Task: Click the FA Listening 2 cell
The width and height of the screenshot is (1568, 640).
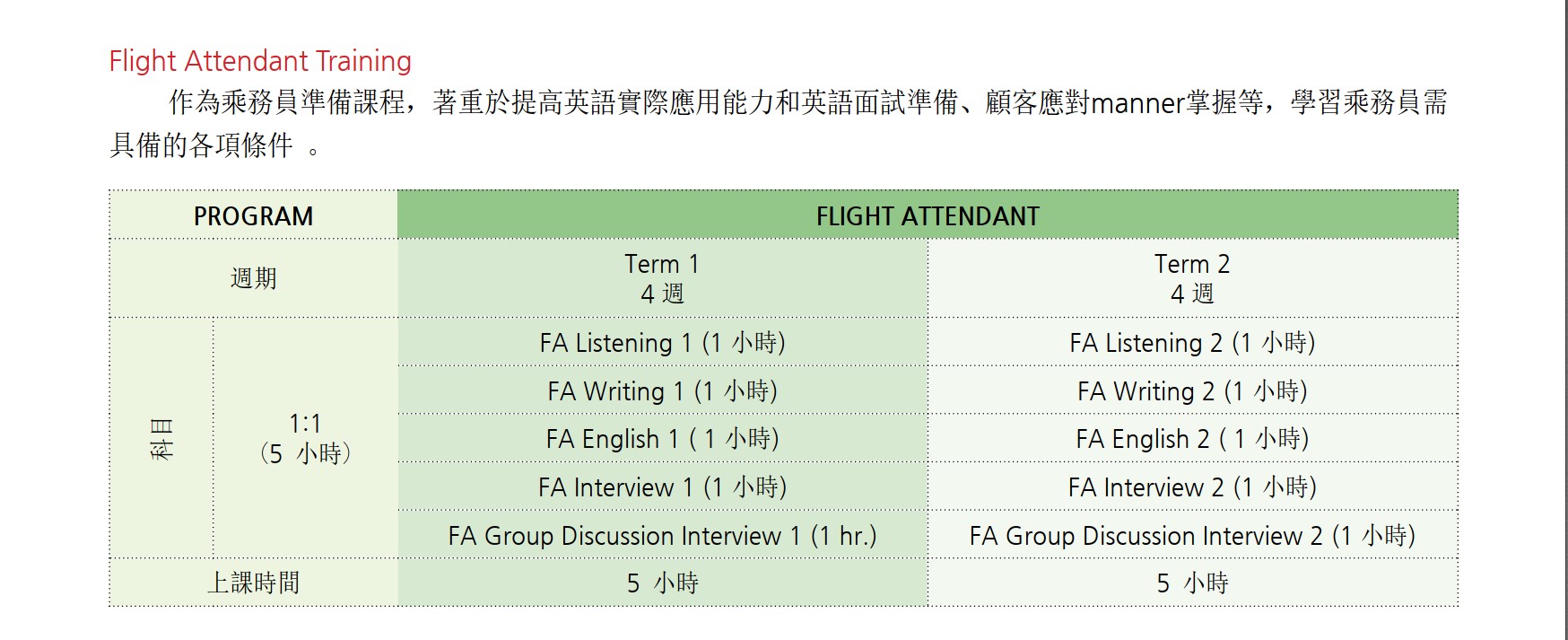Action: [x=1192, y=343]
